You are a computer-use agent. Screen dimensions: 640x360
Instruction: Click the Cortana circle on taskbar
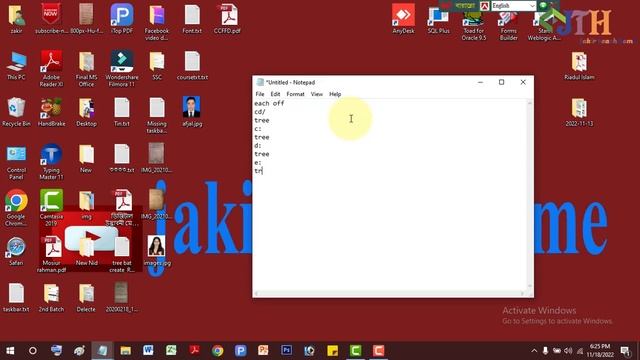(33, 351)
